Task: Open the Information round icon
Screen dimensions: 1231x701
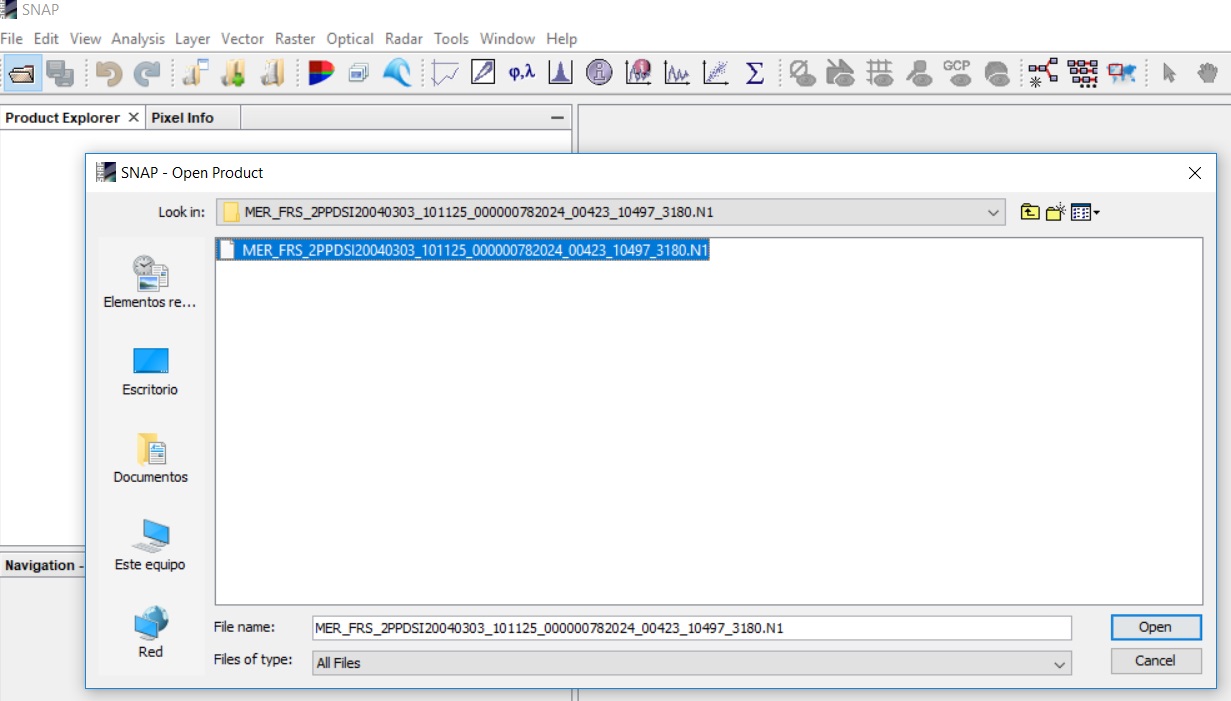Action: tap(599, 73)
